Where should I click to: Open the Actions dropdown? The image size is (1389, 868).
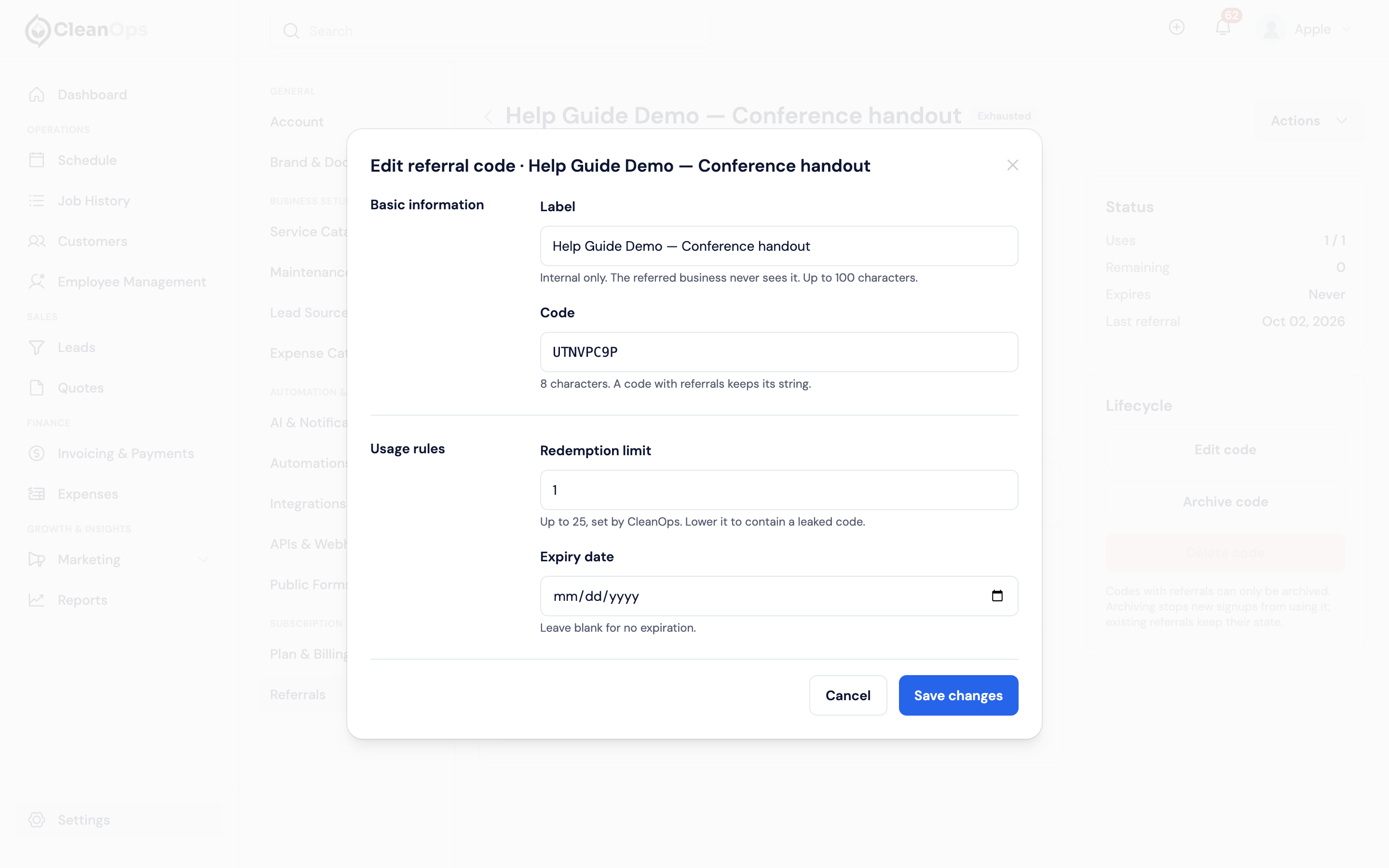click(1309, 121)
